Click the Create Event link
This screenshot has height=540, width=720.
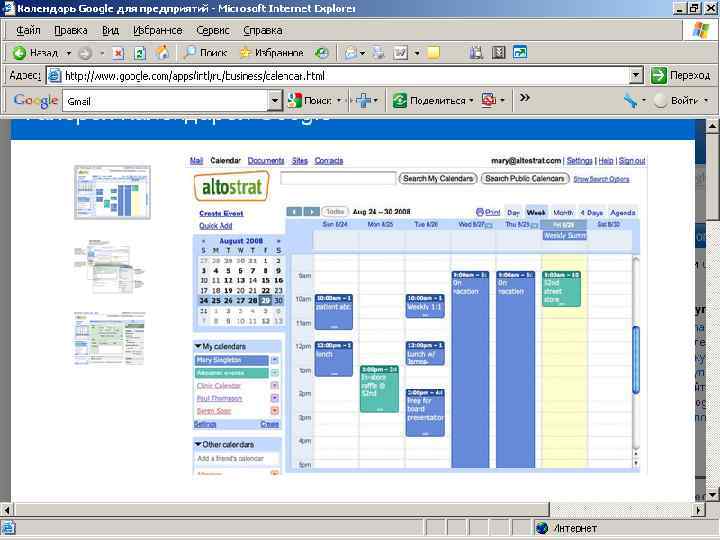[x=221, y=213]
